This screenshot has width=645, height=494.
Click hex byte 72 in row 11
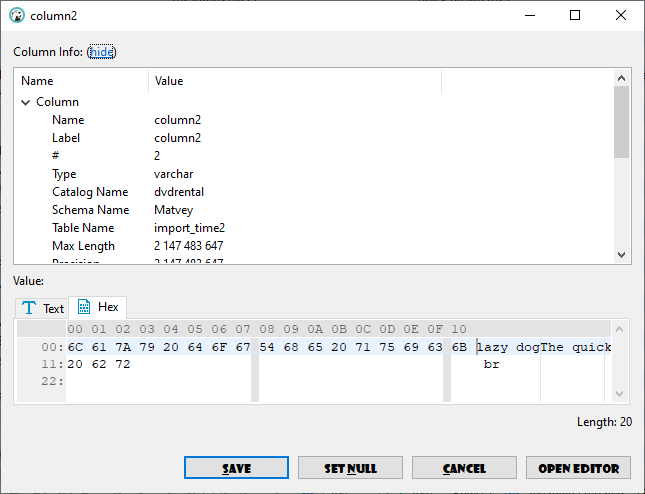(123, 364)
